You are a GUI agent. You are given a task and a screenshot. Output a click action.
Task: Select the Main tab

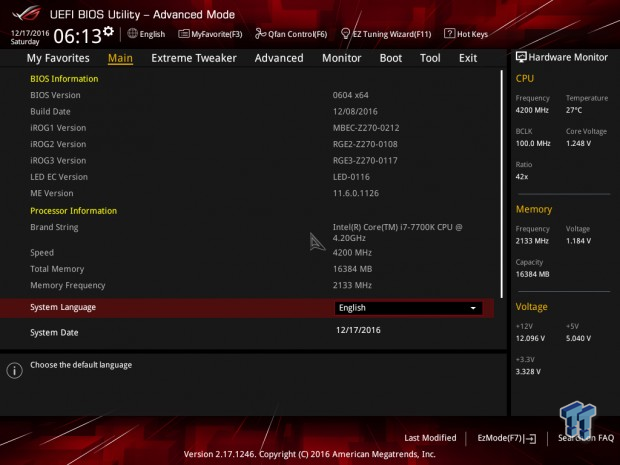(120, 58)
